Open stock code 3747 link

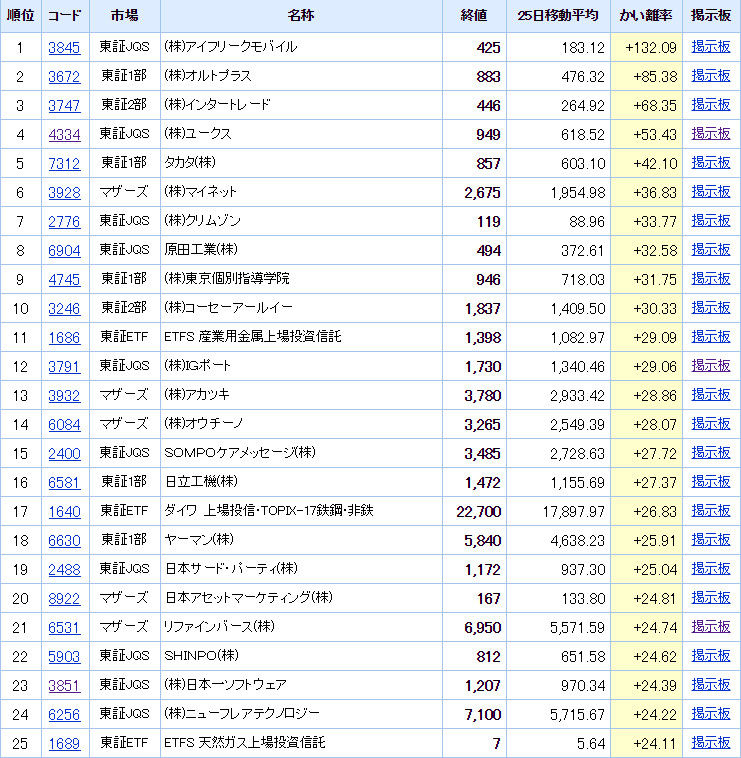64,105
